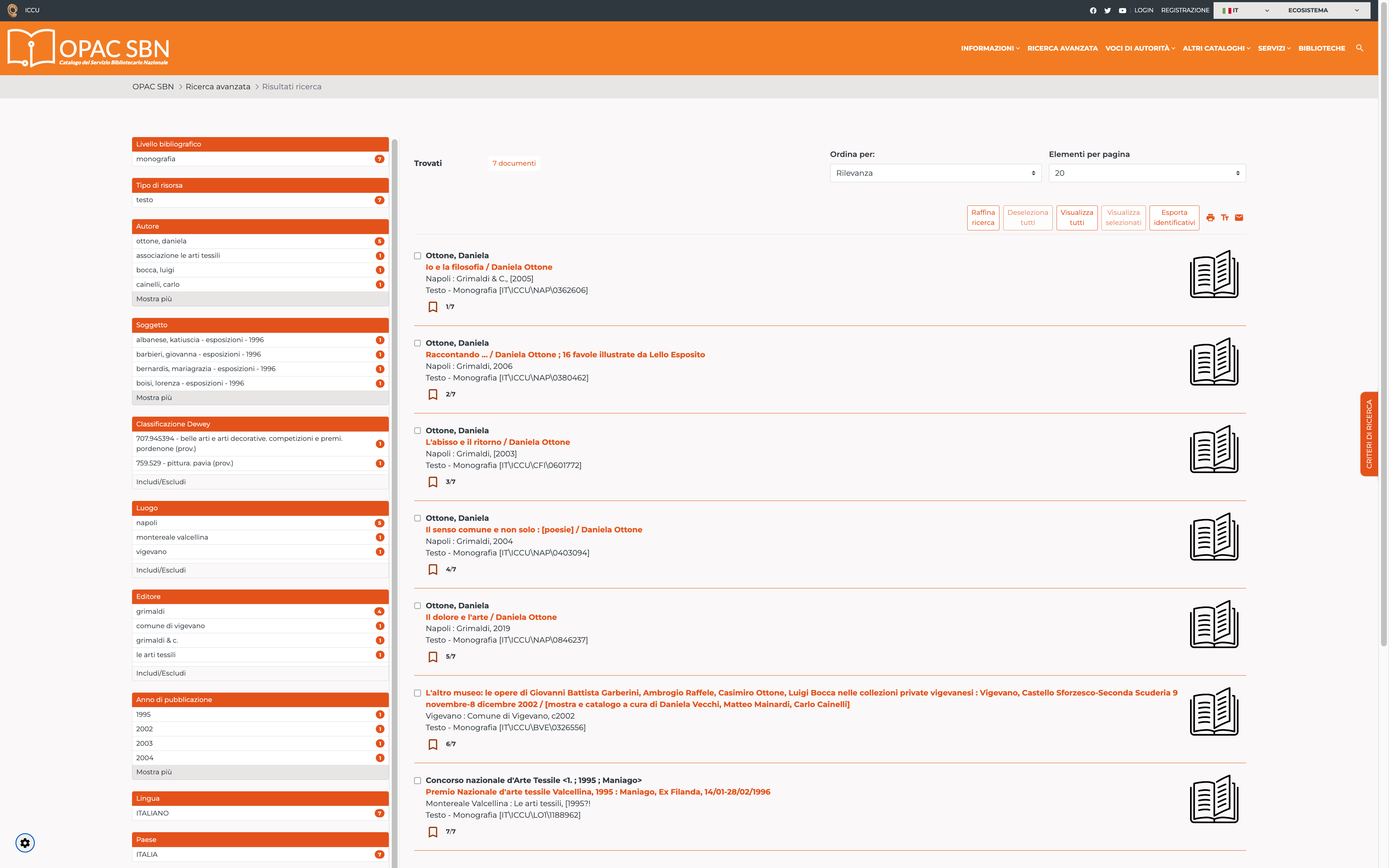This screenshot has height=868, width=1389.
Task: Expand the ECOSISTEMA dropdown
Action: (1323, 10)
